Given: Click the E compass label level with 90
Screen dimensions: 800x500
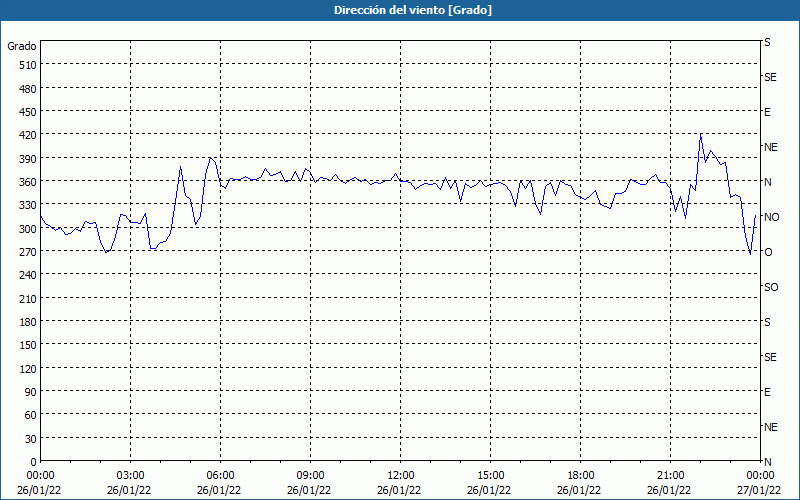Looking at the screenshot, I should 767,392.
